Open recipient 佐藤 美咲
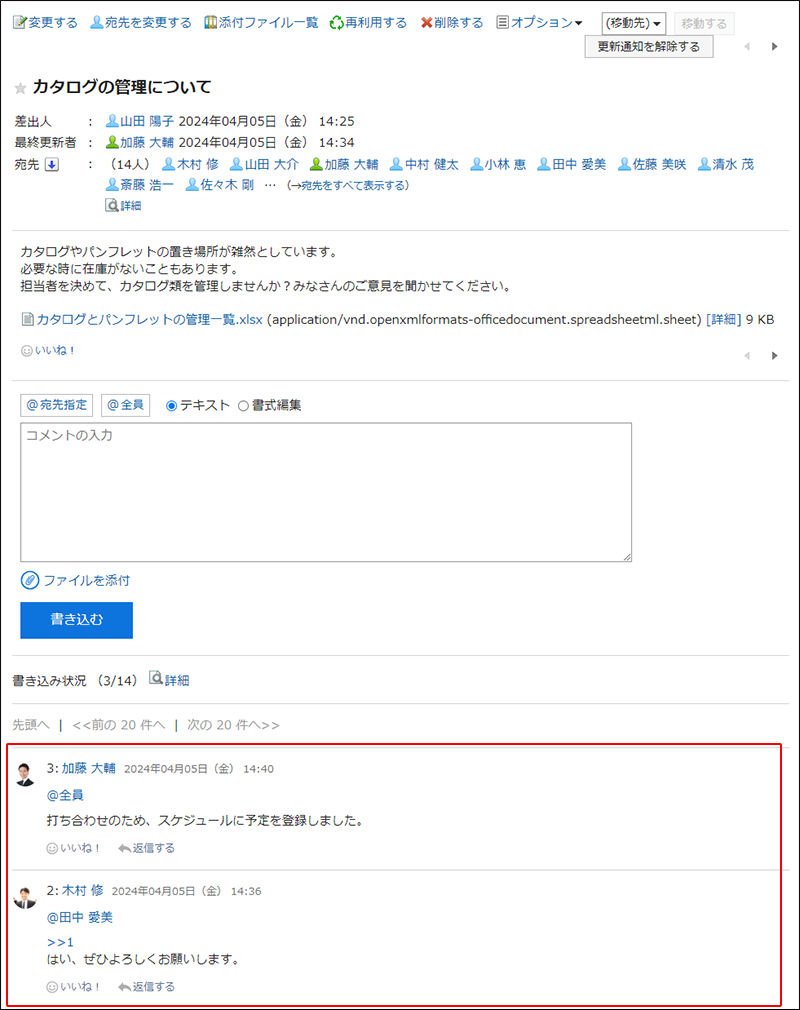This screenshot has width=800, height=1010. click(x=652, y=164)
